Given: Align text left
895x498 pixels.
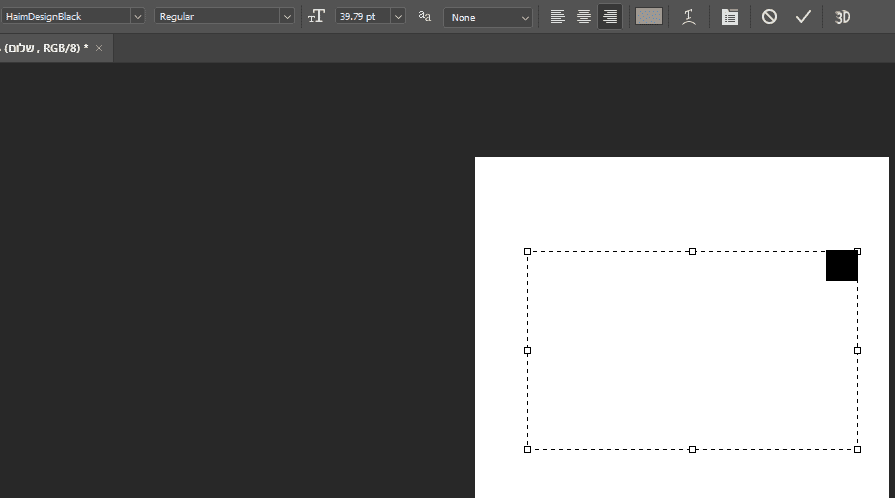Looking at the screenshot, I should click(558, 17).
